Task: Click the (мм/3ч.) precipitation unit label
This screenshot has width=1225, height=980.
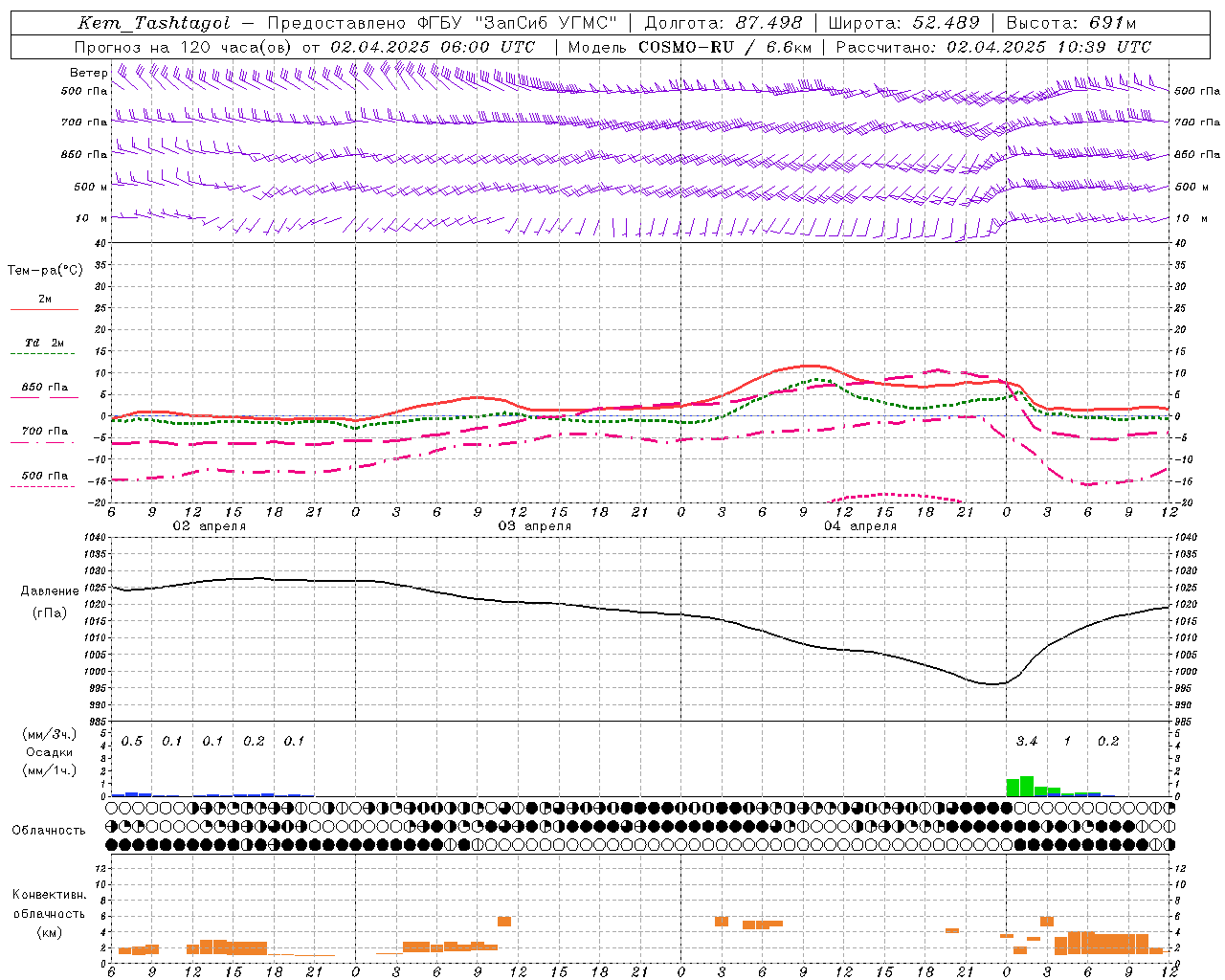Action: pyautogui.click(x=49, y=734)
